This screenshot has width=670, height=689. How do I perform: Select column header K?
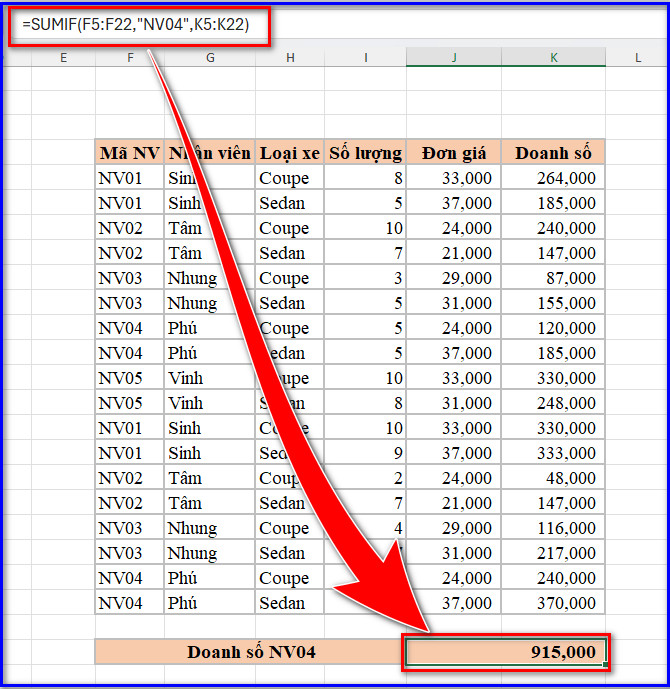pos(554,58)
